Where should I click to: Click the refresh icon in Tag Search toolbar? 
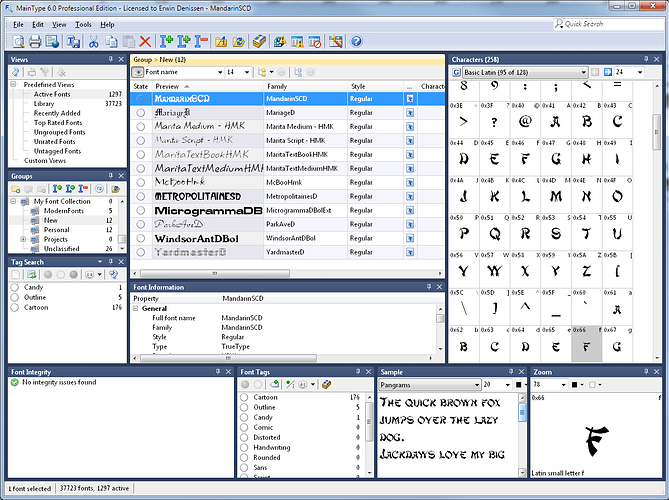(x=32, y=274)
